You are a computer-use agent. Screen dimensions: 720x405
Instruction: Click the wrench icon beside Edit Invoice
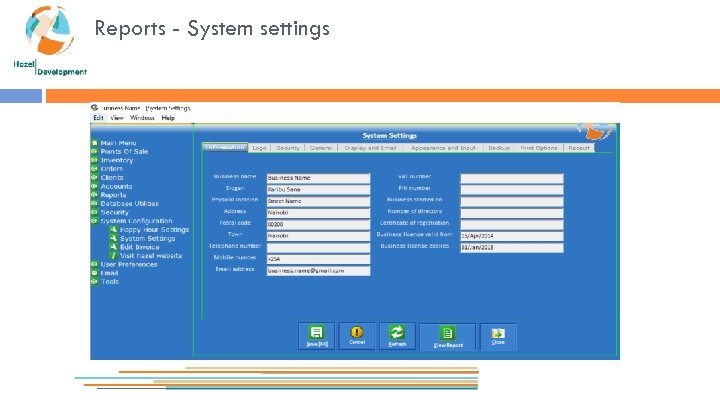(x=113, y=247)
